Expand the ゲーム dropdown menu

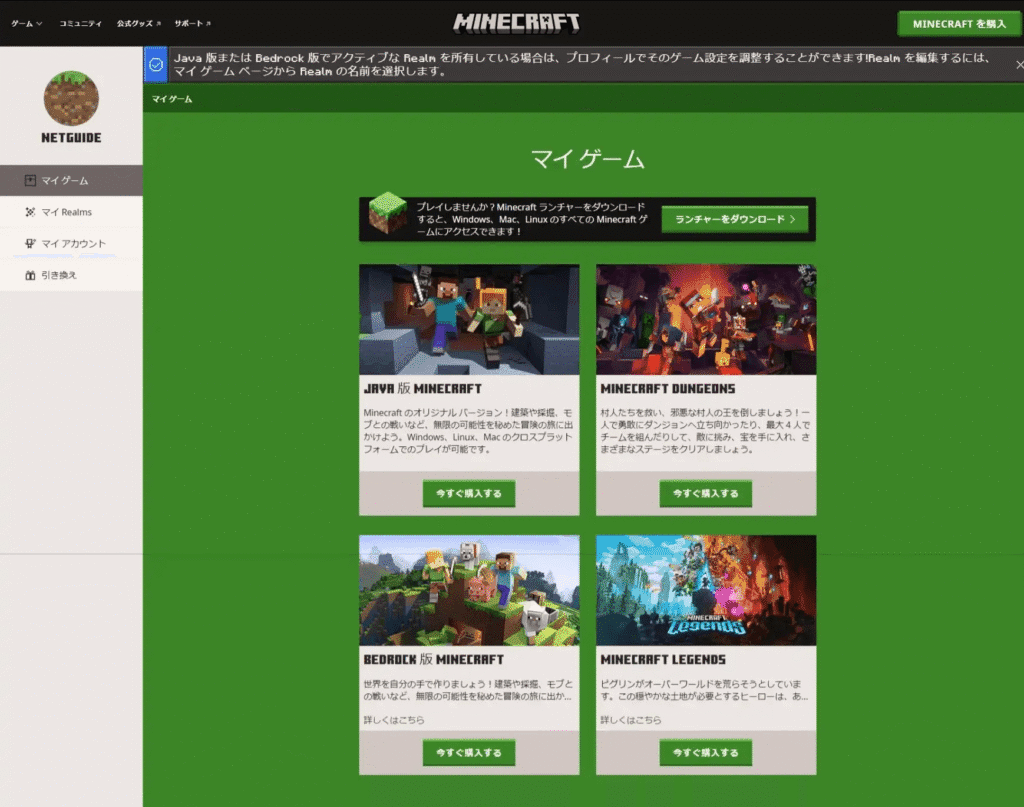pyautogui.click(x=27, y=23)
